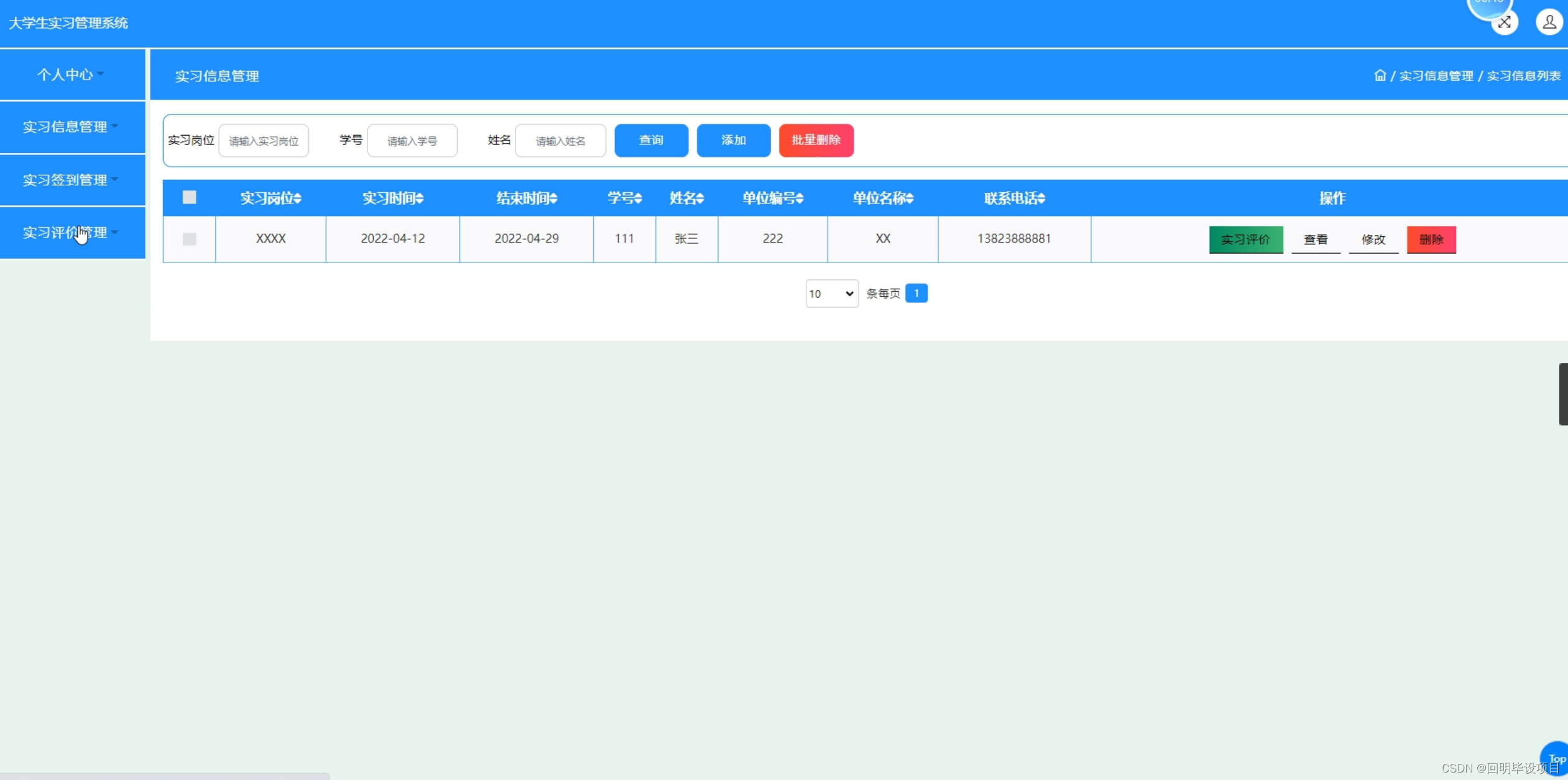Toggle the select-all header checkbox
The image size is (1568, 780).
coord(189,197)
